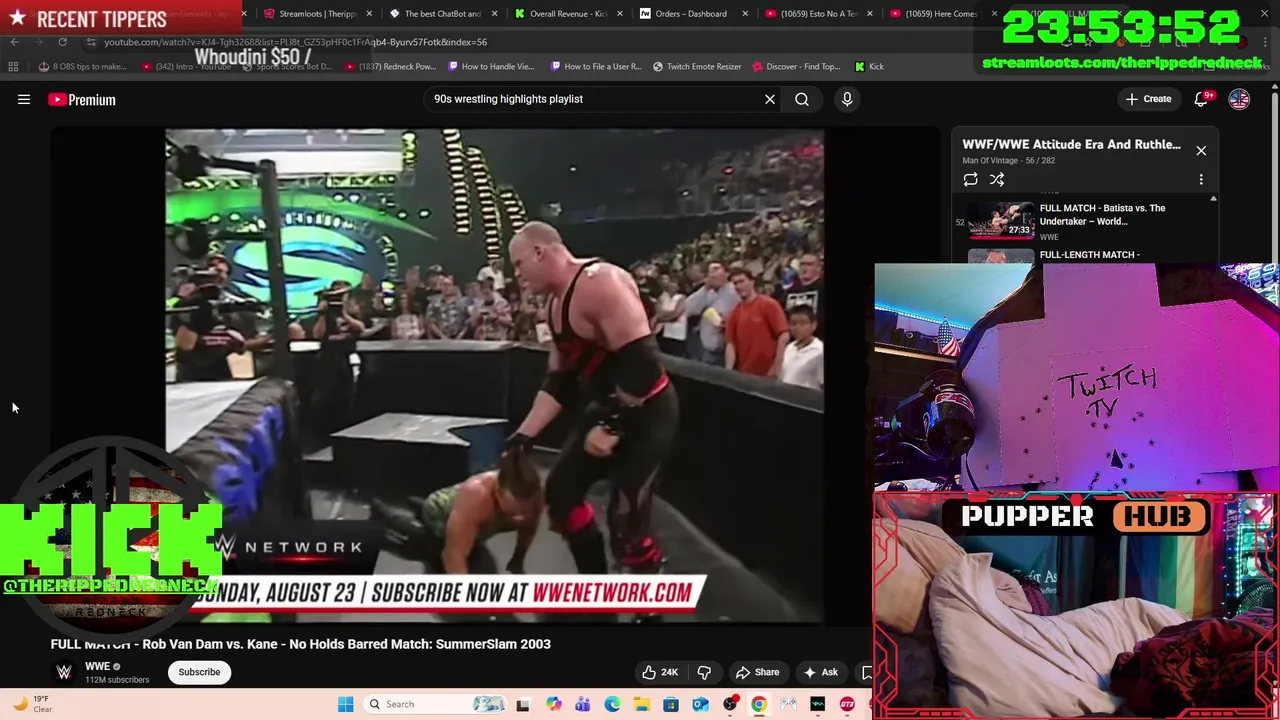Open OBS Studio from the taskbar
Image resolution: width=1280 pixels, height=720 pixels.
coord(730,704)
